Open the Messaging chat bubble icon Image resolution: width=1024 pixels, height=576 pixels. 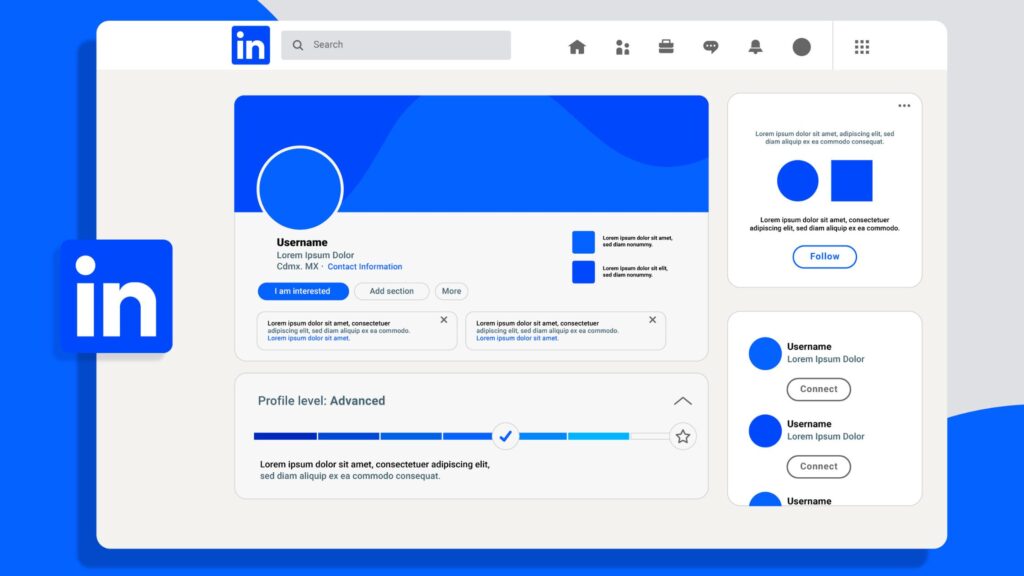tap(711, 47)
